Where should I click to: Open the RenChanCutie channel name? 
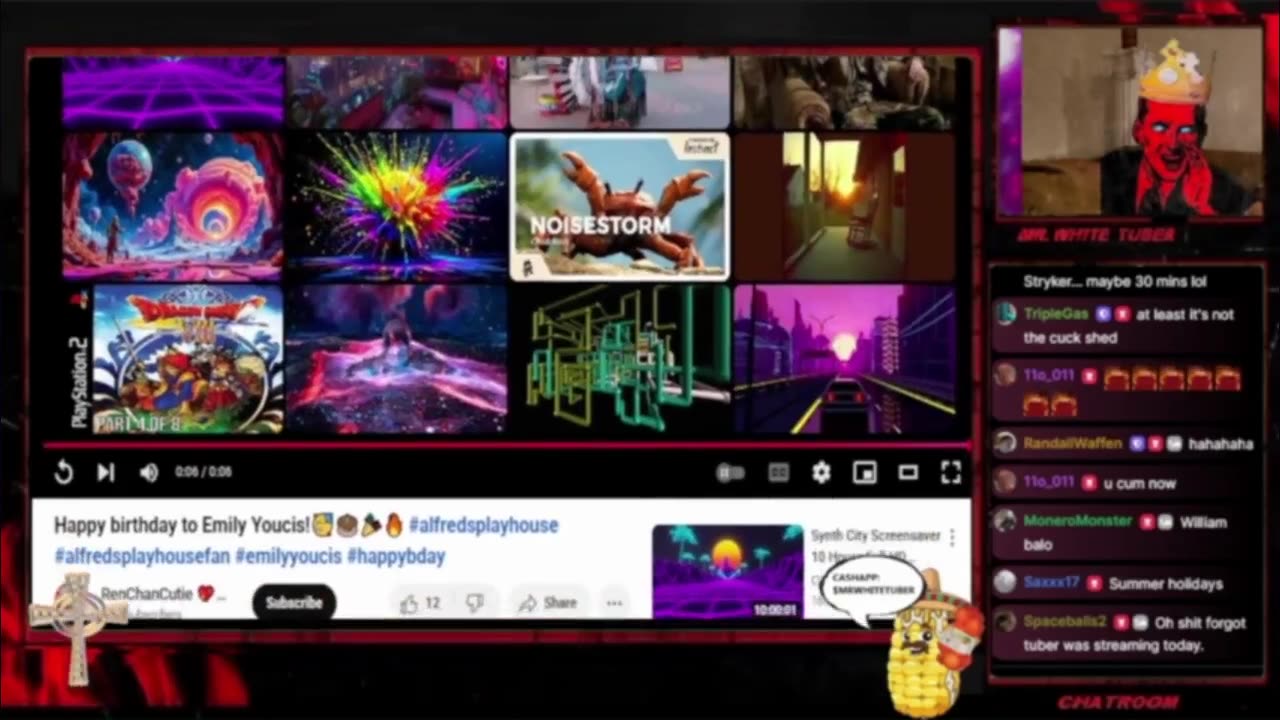[146, 594]
